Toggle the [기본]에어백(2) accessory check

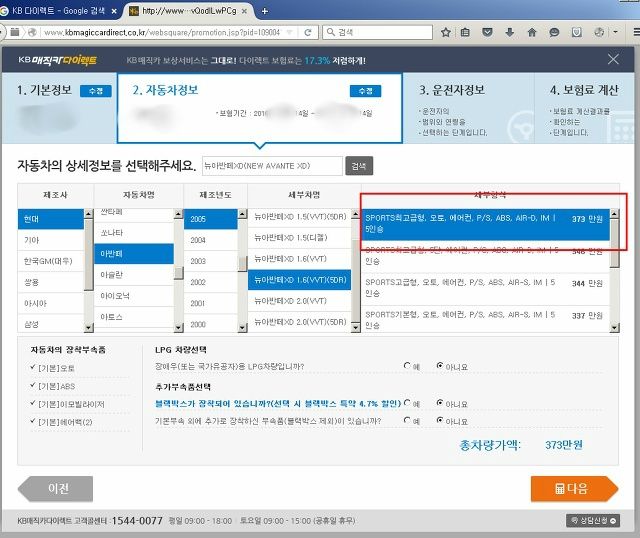click(33, 421)
